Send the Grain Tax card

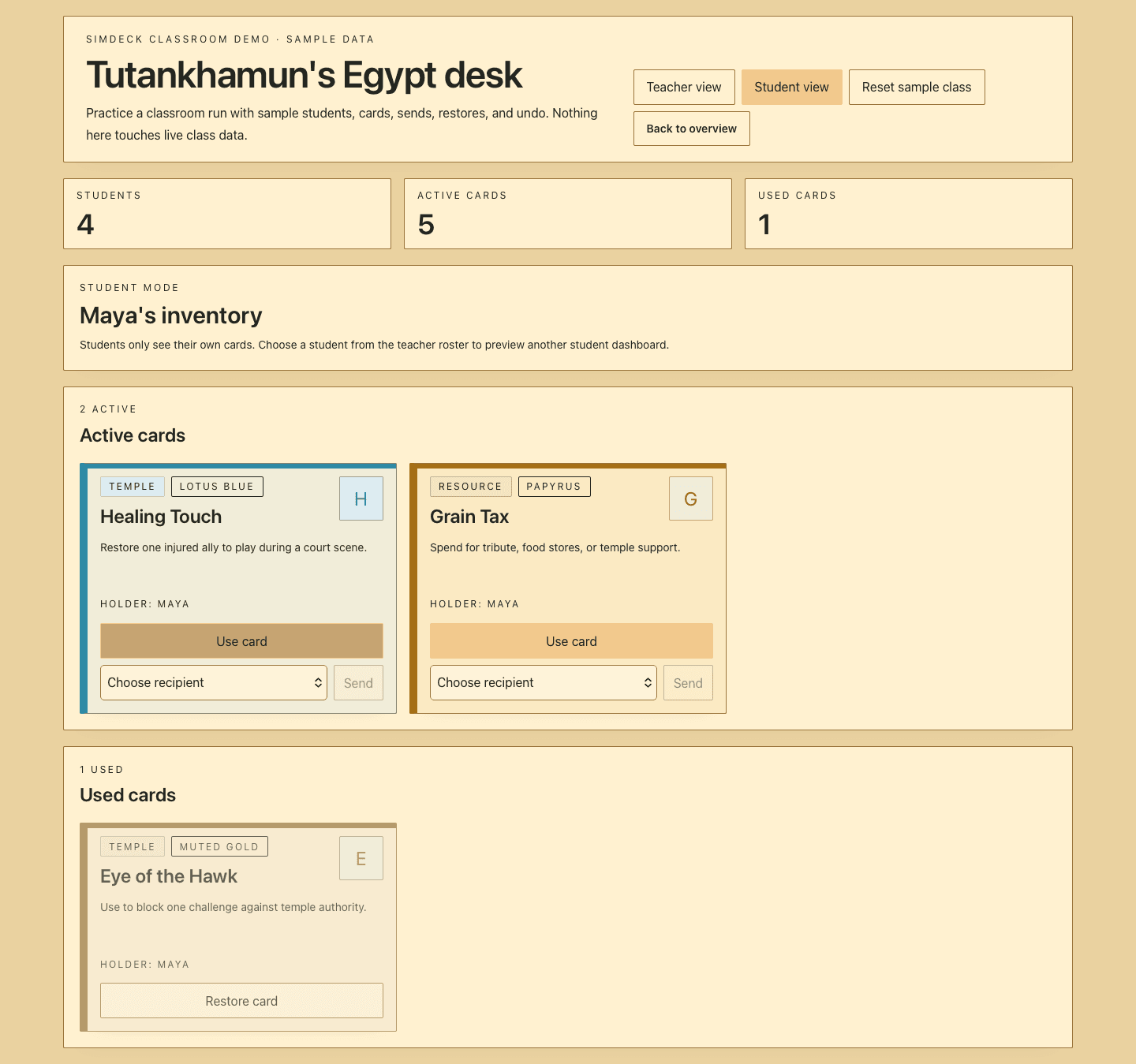click(688, 683)
